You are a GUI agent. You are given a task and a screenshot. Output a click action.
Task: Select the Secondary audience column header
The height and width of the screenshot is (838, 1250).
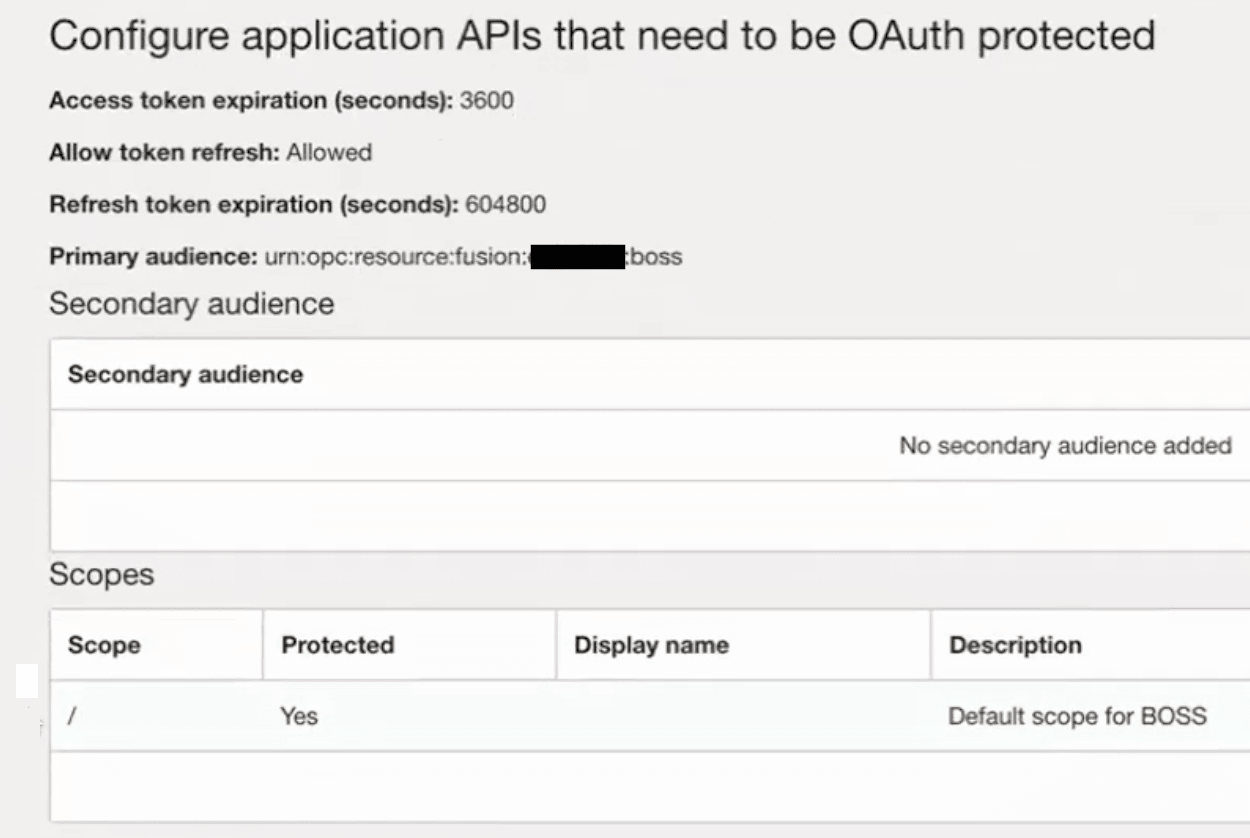click(183, 375)
